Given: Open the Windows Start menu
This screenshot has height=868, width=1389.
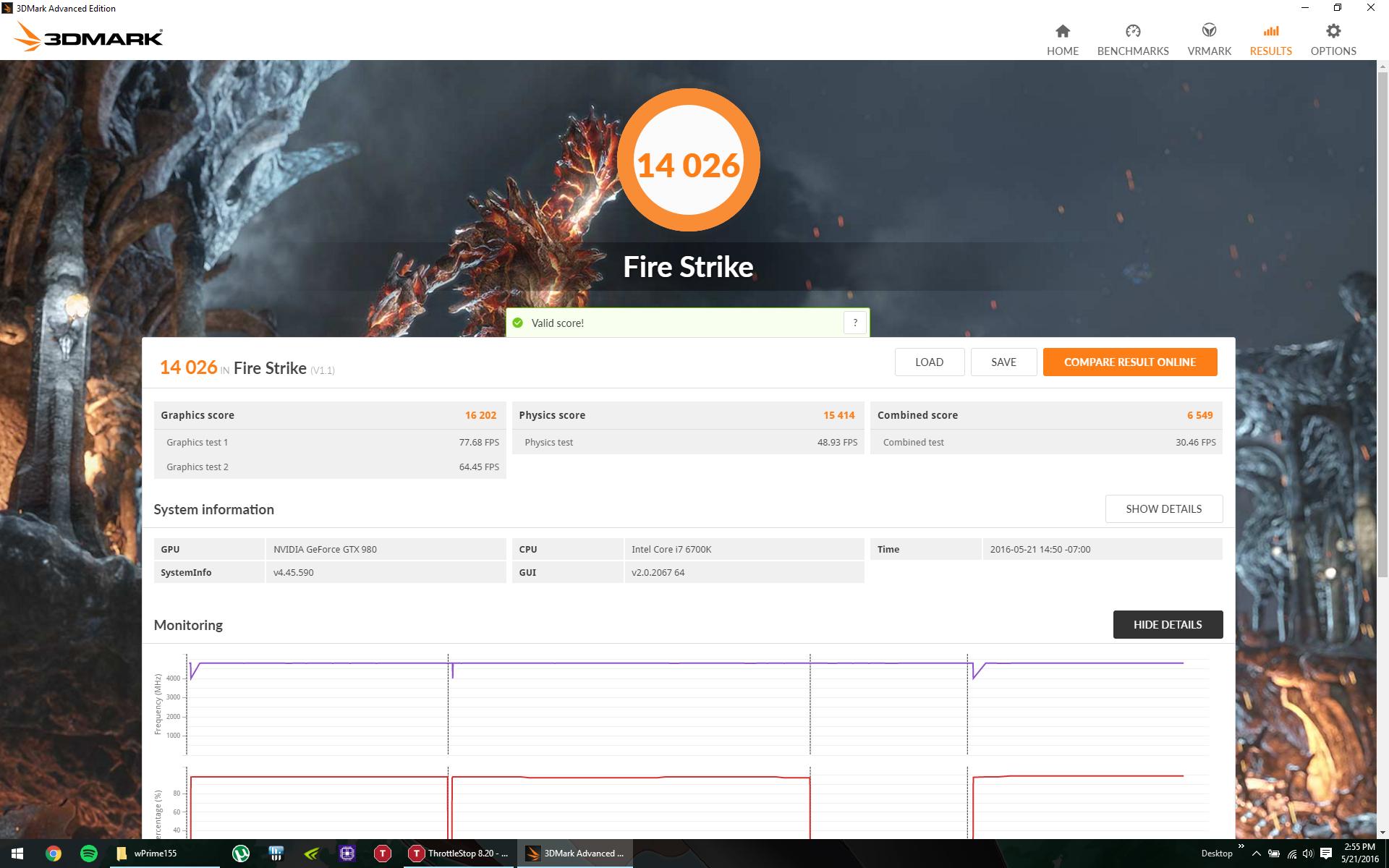Looking at the screenshot, I should [x=17, y=854].
